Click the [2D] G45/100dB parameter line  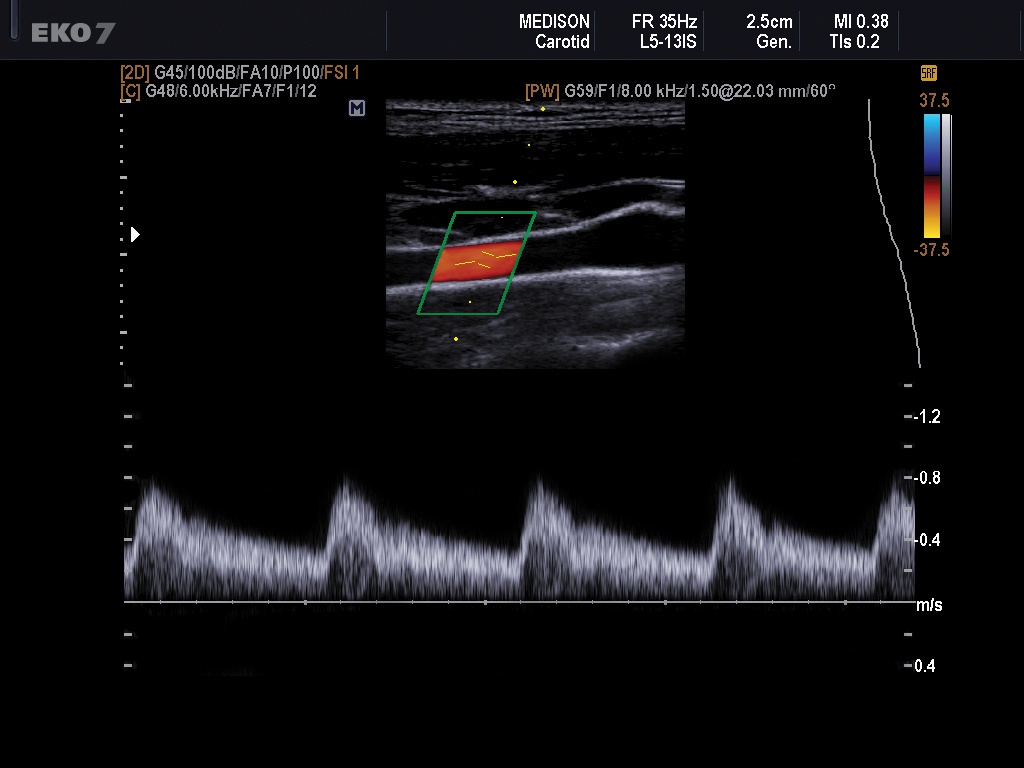(240, 72)
